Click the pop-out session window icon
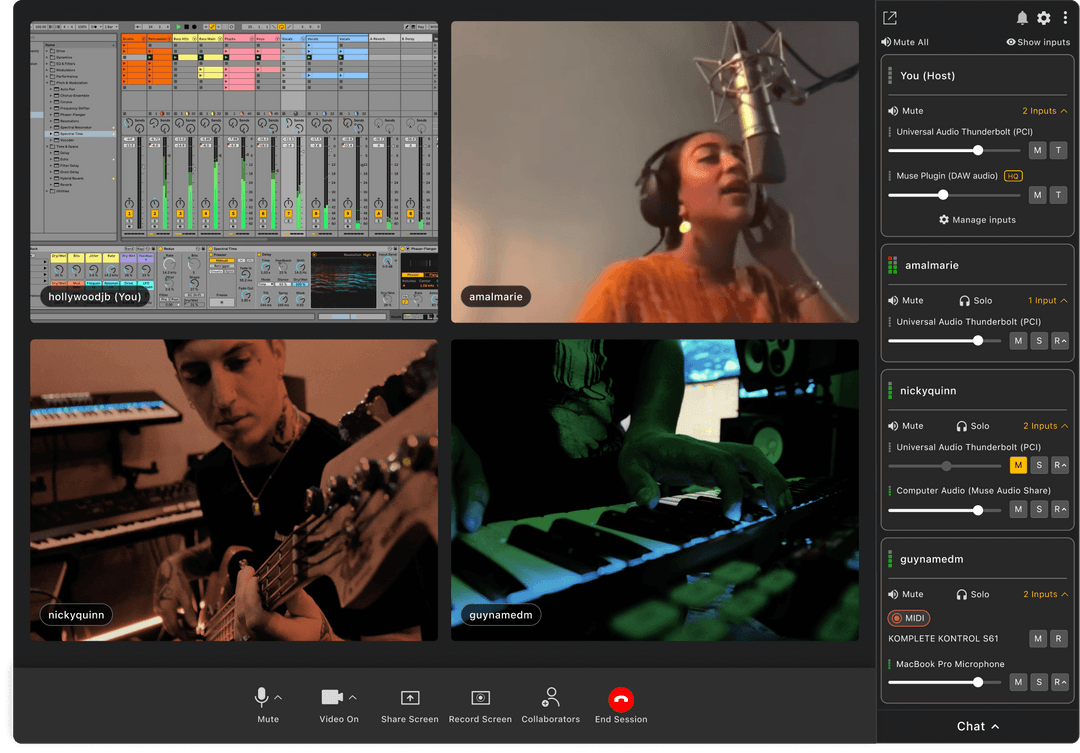This screenshot has width=1080, height=753. click(x=889, y=17)
